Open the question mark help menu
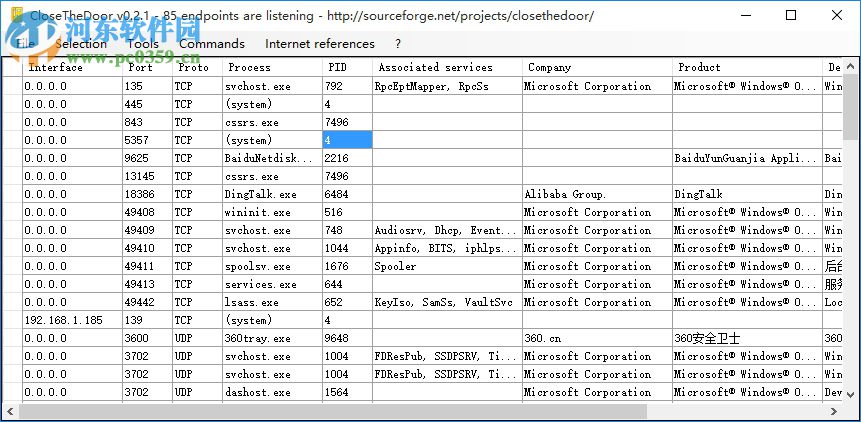Image resolution: width=861 pixels, height=422 pixels. [398, 44]
